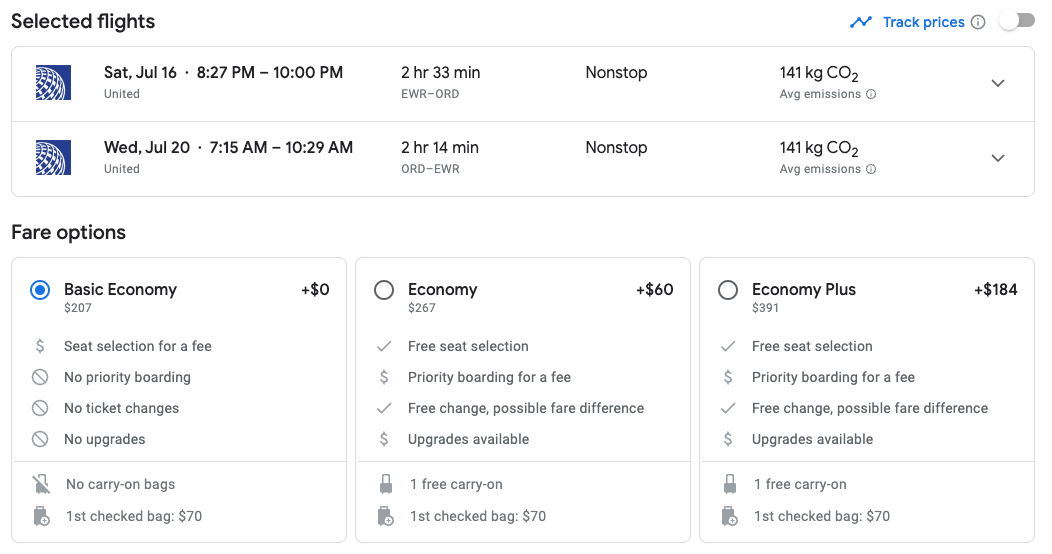This screenshot has width=1052, height=554.
Task: Expand the Sat, Jul 16 flight details
Action: [997, 83]
